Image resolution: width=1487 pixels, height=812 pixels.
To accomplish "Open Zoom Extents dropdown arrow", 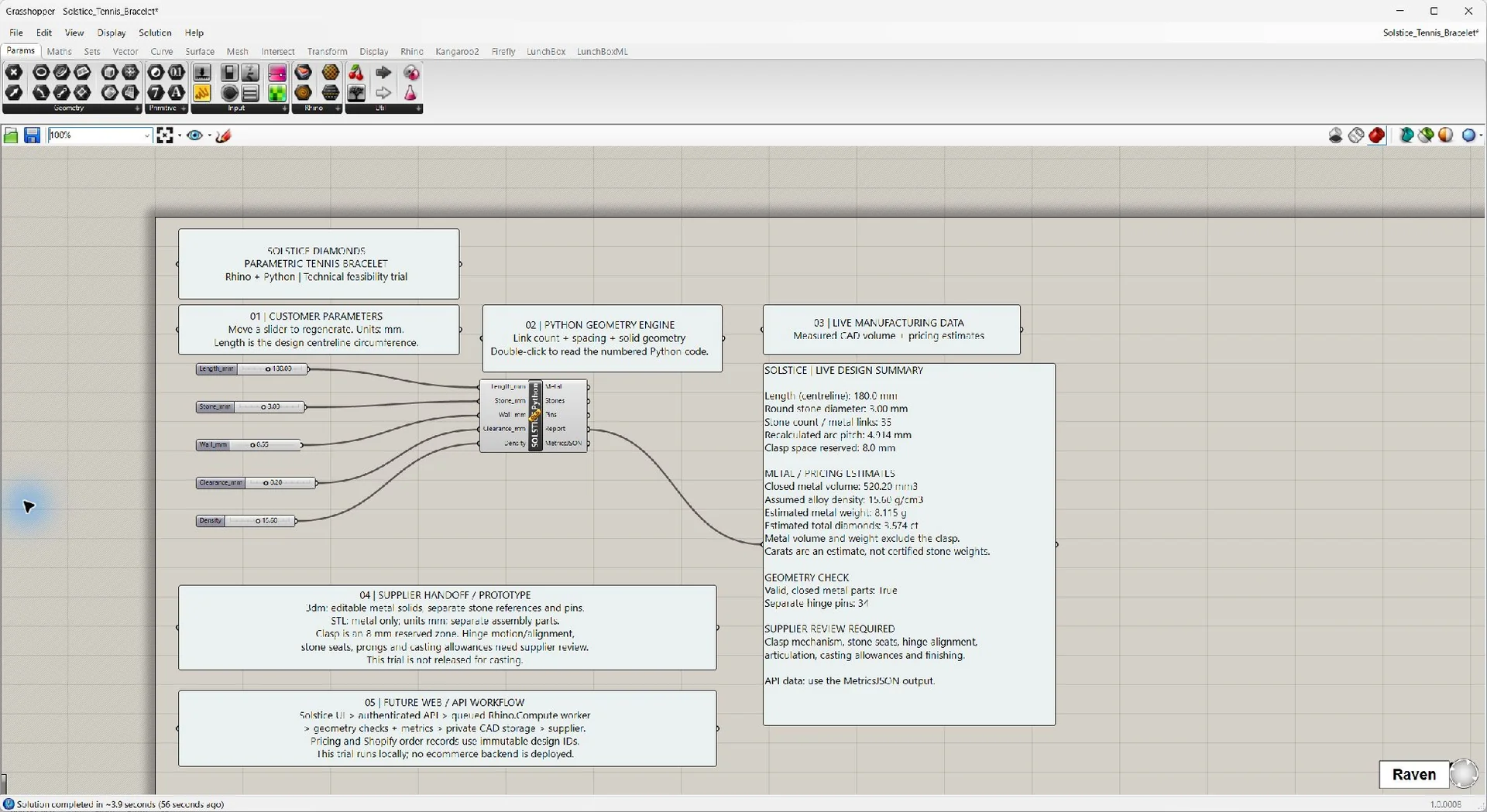I will pos(179,135).
